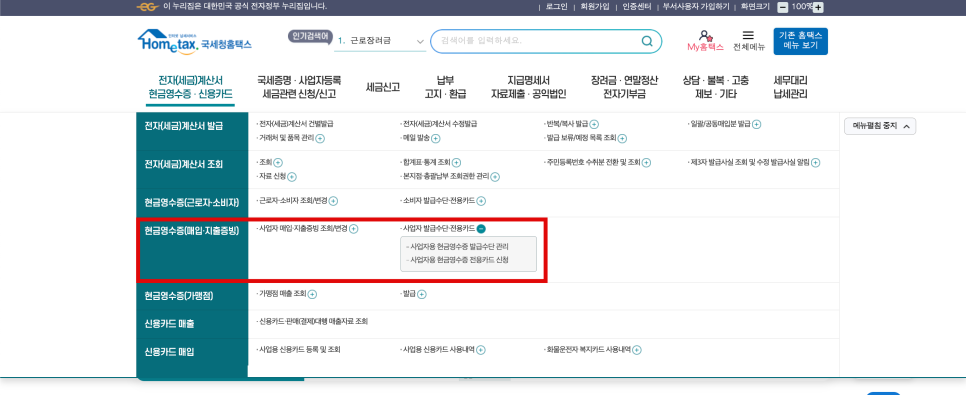The image size is (966, 395).
Task: Expand plus icon beside 메일 발송
Action: coord(435,139)
